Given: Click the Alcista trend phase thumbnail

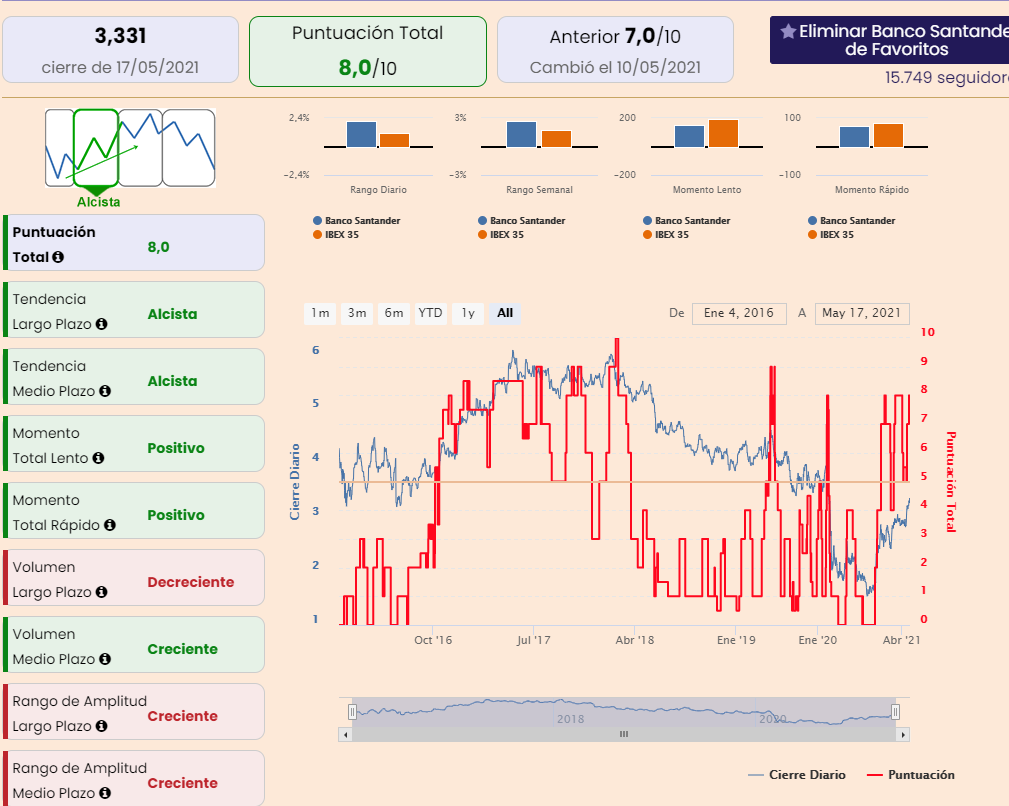Looking at the screenshot, I should (x=97, y=148).
